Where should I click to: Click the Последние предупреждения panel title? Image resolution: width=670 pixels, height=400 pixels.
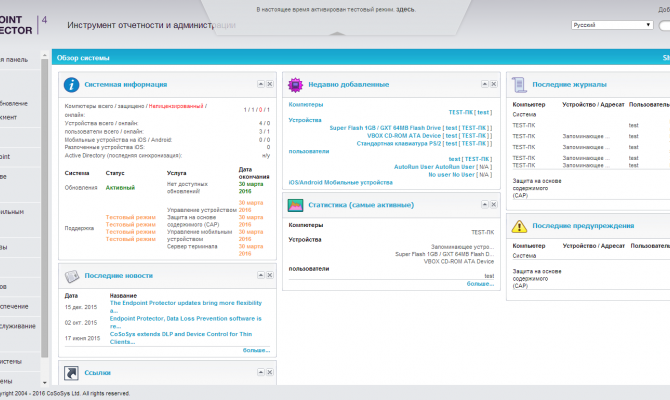pyautogui.click(x=583, y=226)
